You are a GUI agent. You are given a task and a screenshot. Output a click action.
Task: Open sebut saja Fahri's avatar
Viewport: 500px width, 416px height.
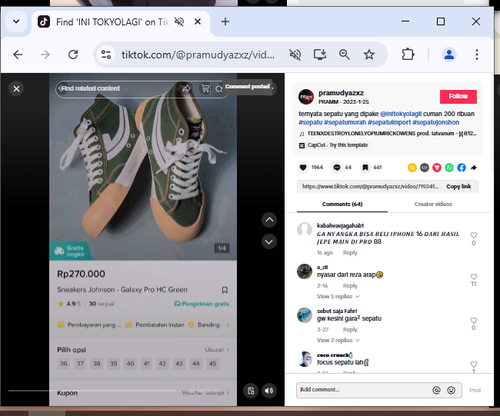[x=304, y=315]
